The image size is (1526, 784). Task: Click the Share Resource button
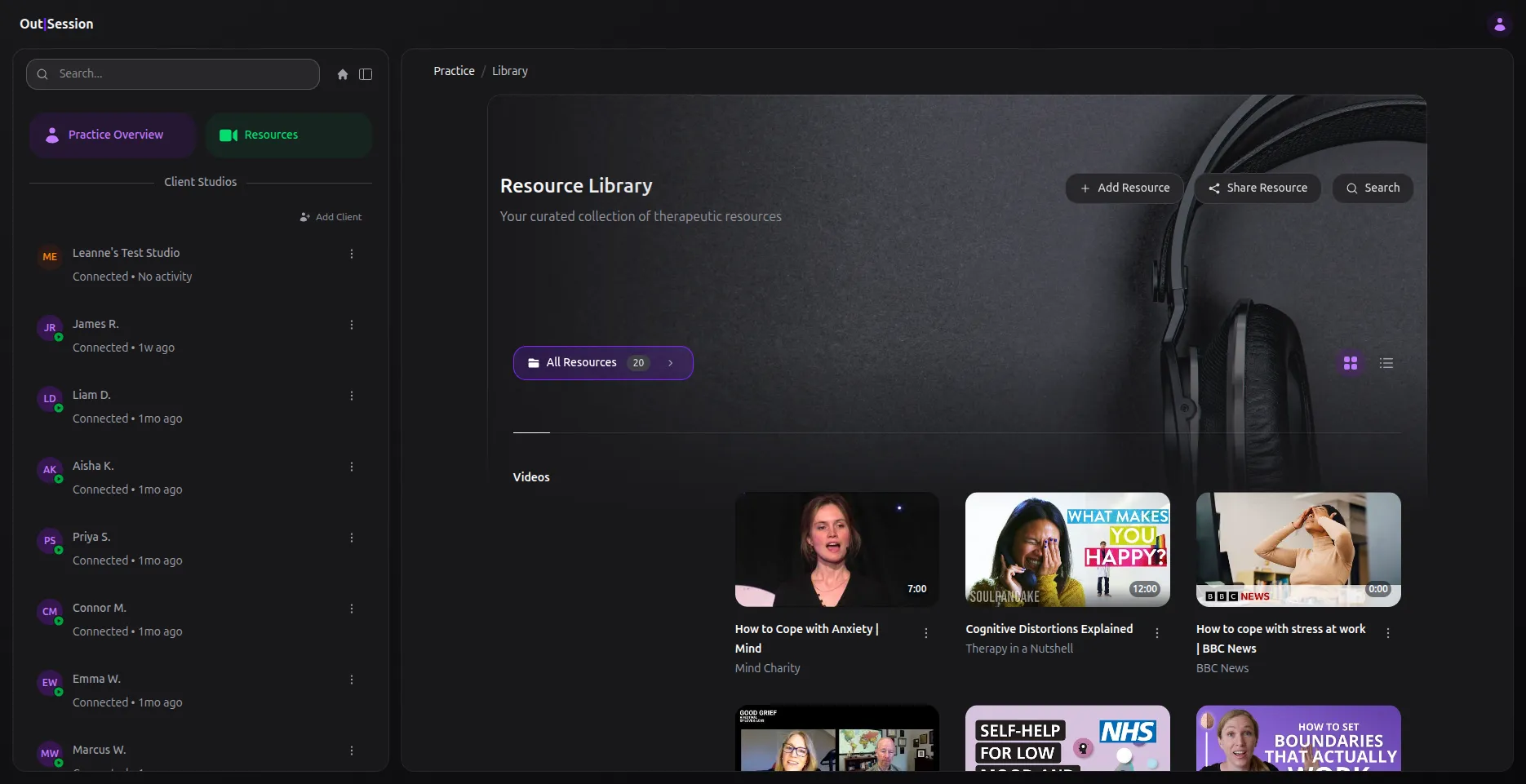(1257, 188)
